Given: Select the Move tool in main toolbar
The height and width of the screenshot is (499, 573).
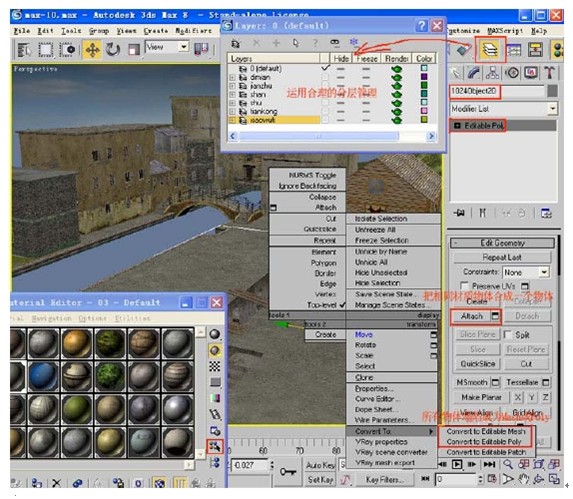Looking at the screenshot, I should (92, 49).
